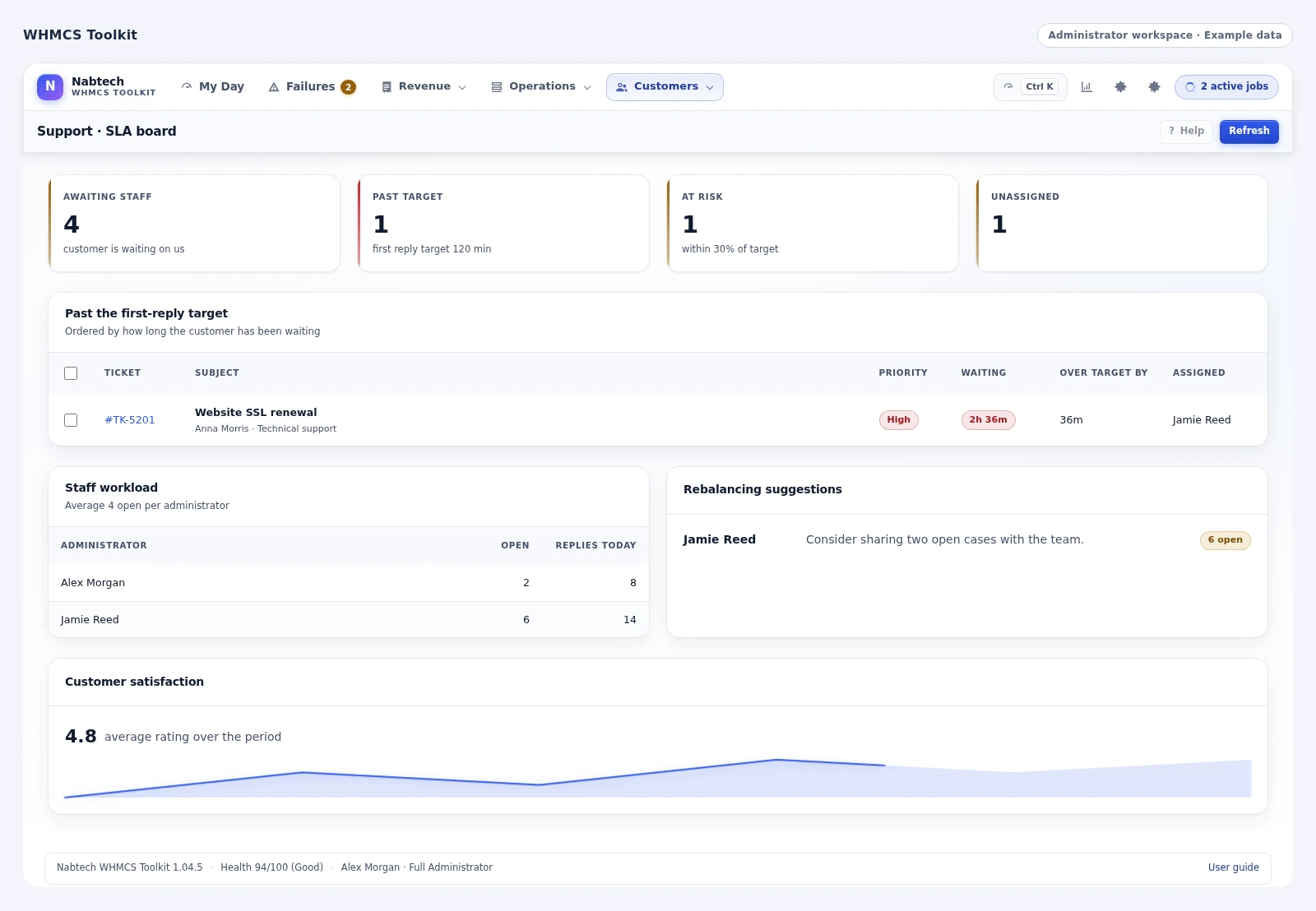Expand the Operations dropdown menu
The width and height of the screenshot is (1316, 911).
pyautogui.click(x=541, y=86)
